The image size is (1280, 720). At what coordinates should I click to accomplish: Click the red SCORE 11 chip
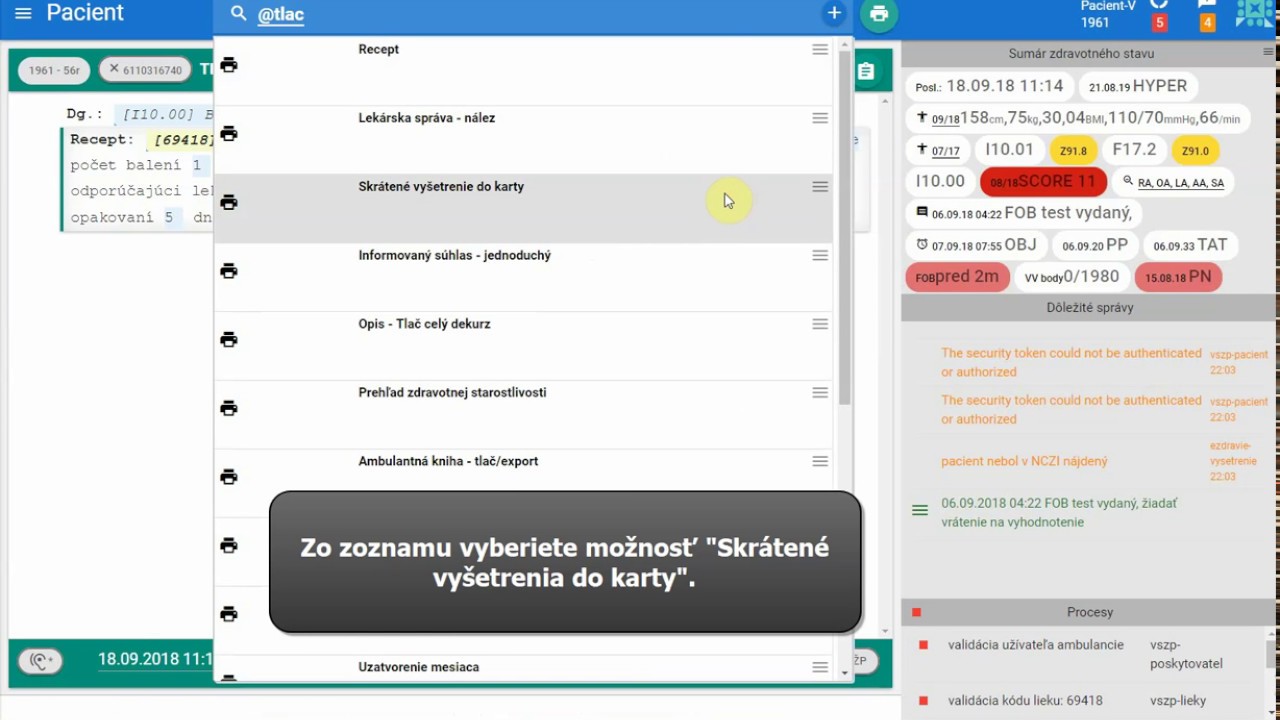1043,182
